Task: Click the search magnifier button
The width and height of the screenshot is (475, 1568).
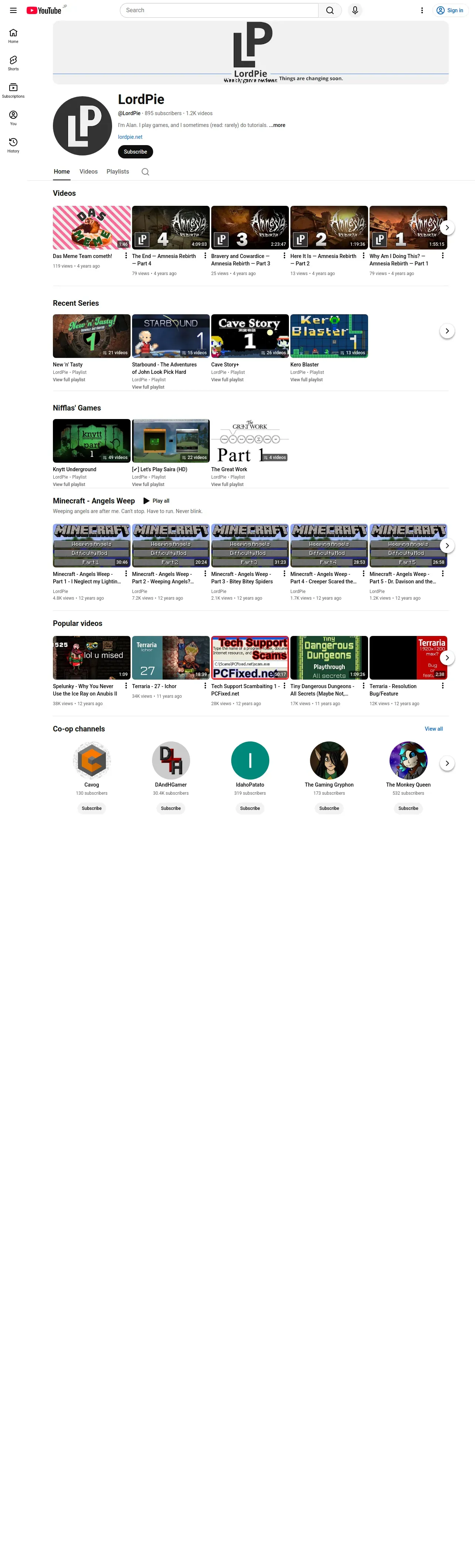Action: click(x=330, y=10)
